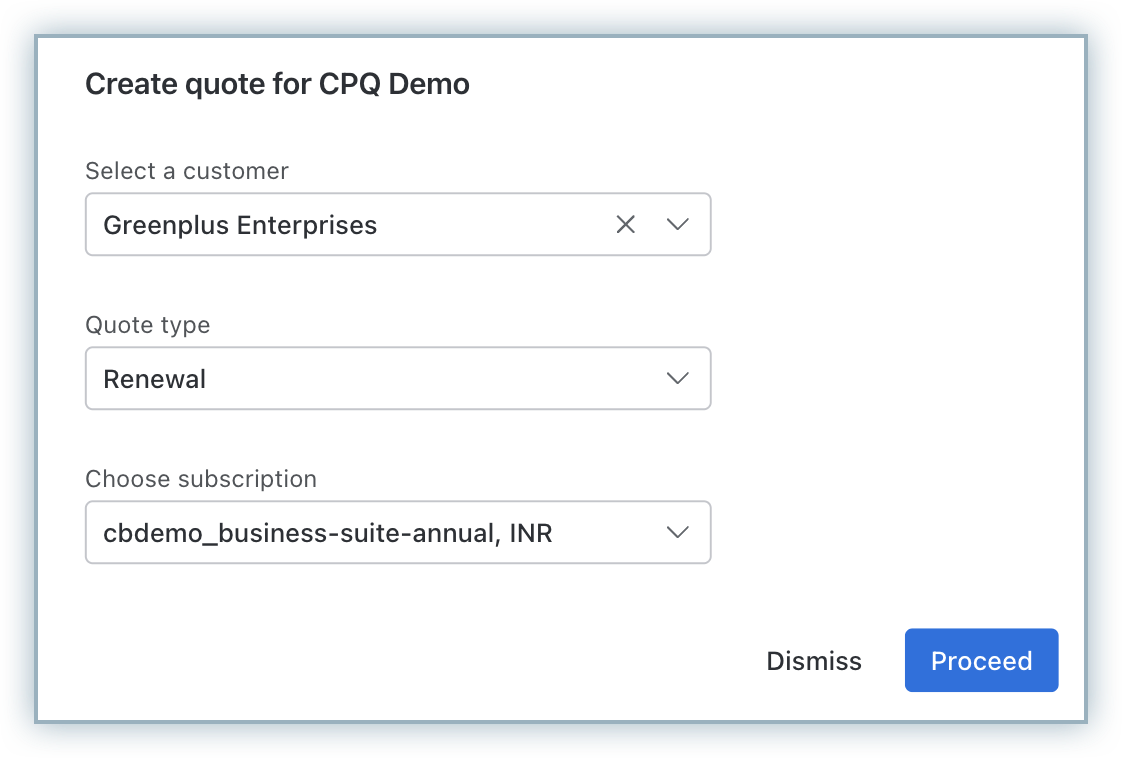1122x758 pixels.
Task: Confirm quote creation with the blue button
Action: pyautogui.click(x=981, y=661)
